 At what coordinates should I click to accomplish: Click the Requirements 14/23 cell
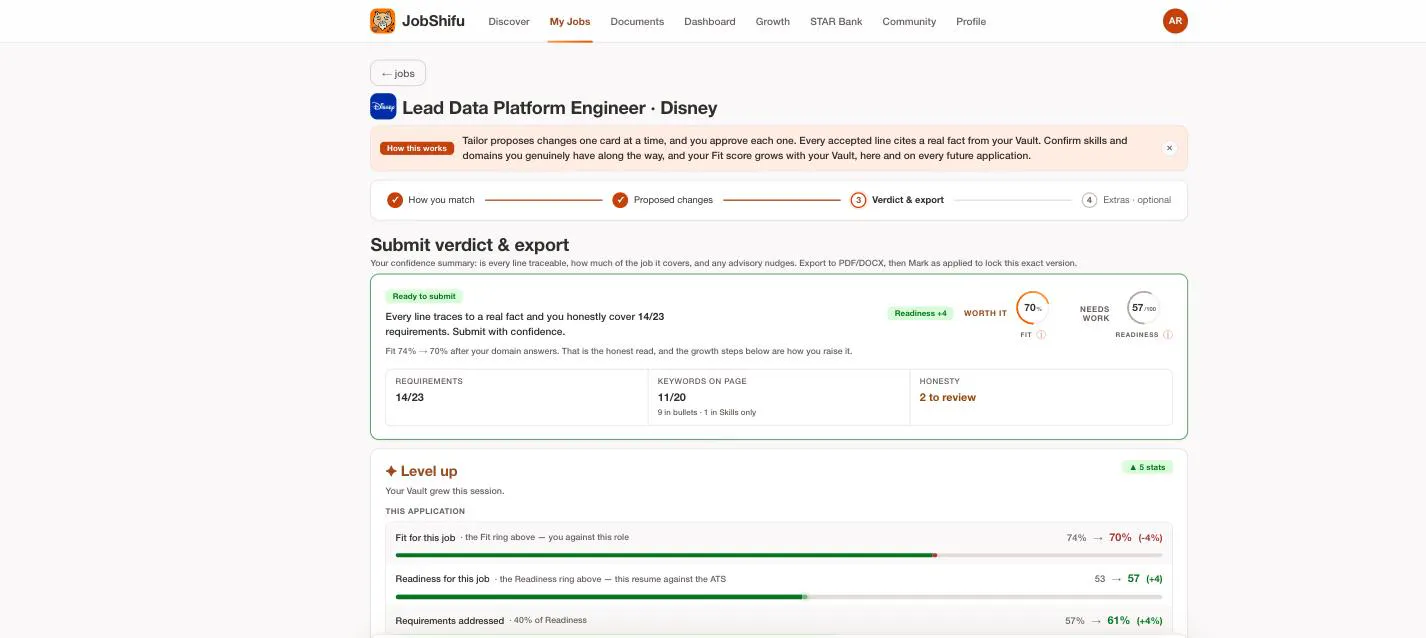[x=517, y=397]
